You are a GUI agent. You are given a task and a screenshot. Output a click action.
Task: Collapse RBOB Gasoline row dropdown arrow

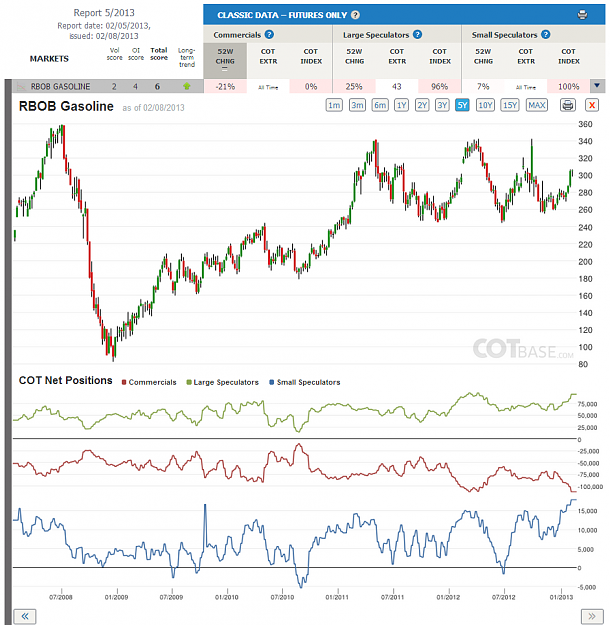pyautogui.click(x=597, y=86)
